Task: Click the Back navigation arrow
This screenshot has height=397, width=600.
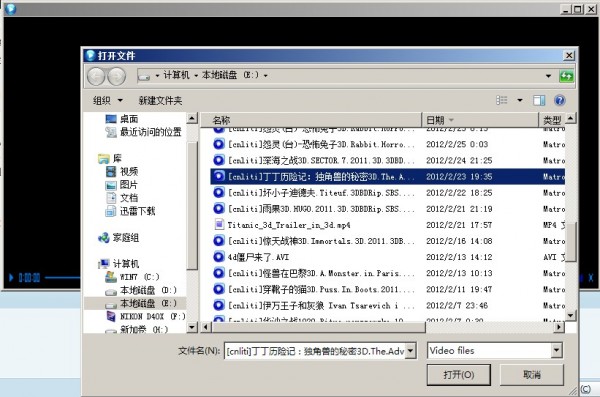Action: [96, 76]
